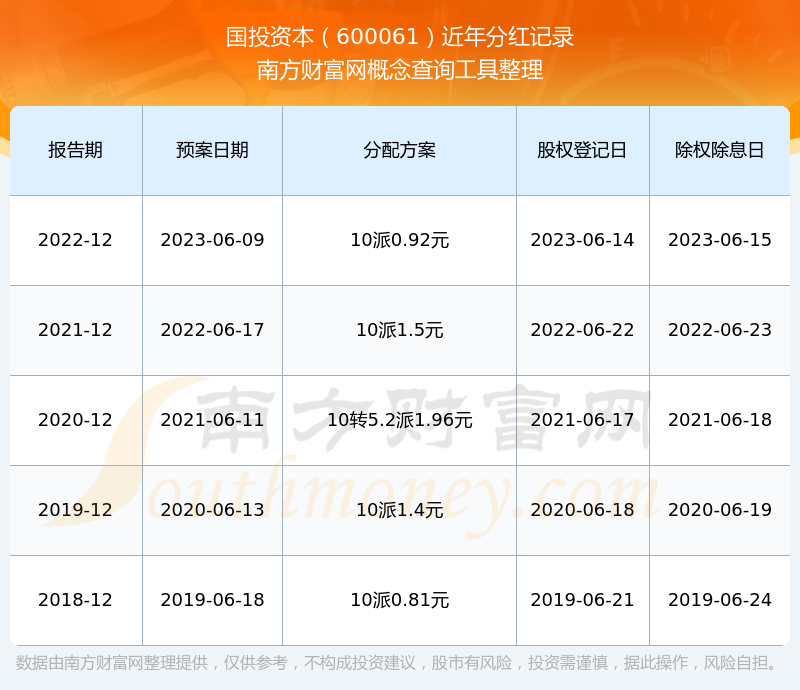Click the 报告期 column header

point(76,150)
